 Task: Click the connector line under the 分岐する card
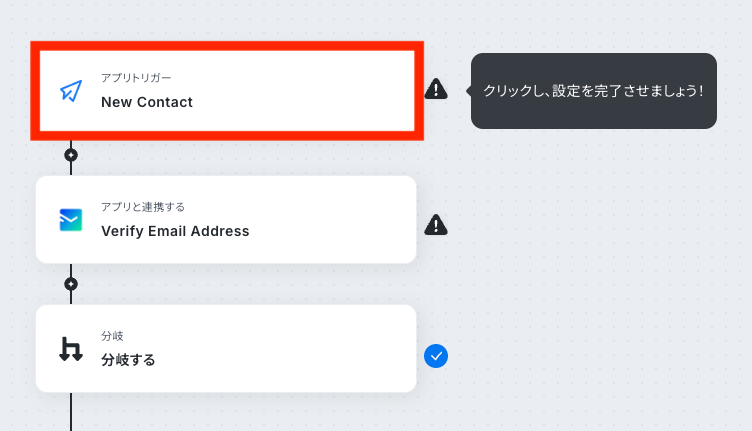click(x=71, y=411)
